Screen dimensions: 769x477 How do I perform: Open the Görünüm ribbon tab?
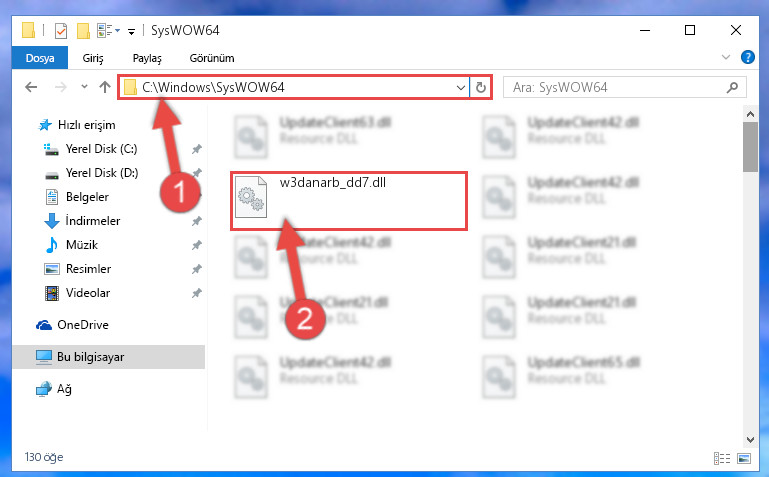coord(212,58)
